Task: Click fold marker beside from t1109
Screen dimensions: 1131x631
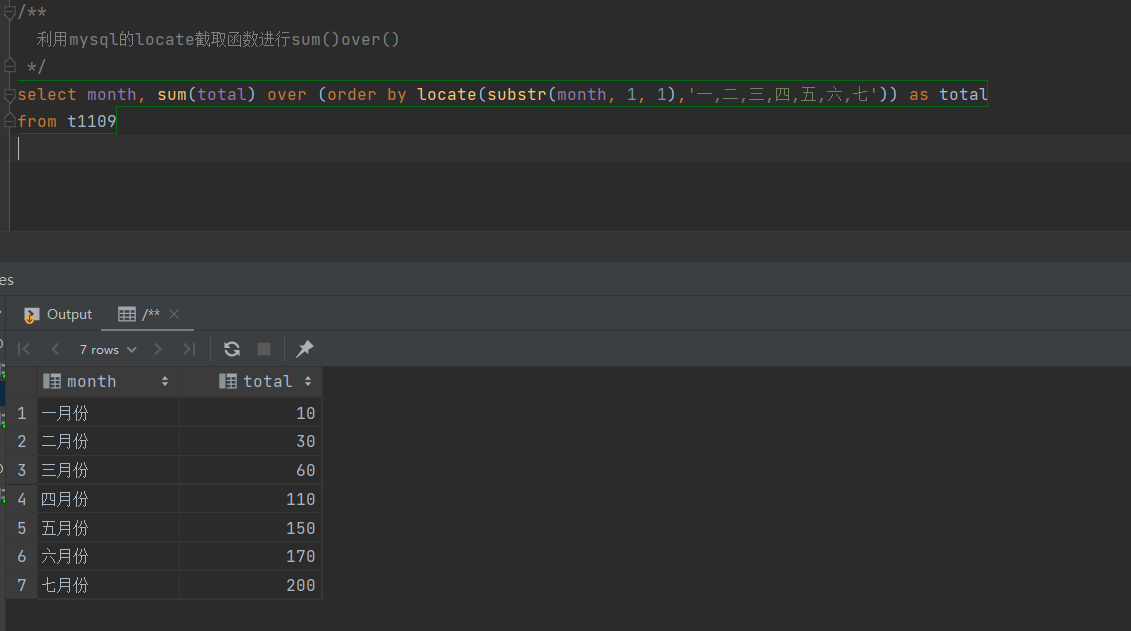Action: [x=10, y=121]
